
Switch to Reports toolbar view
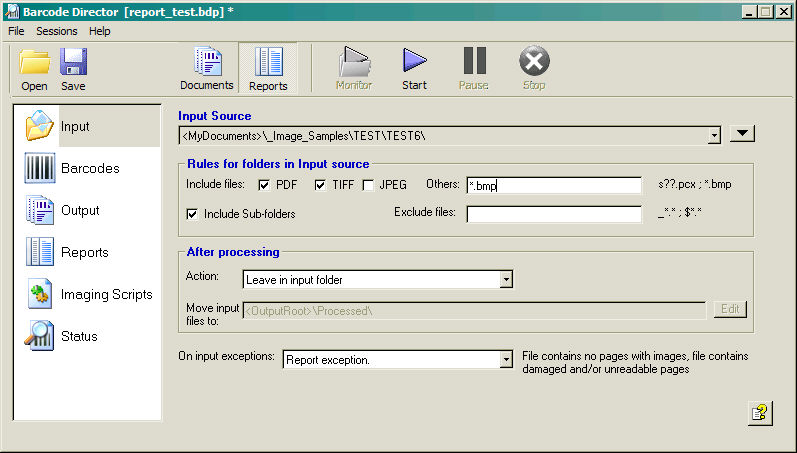[268, 68]
